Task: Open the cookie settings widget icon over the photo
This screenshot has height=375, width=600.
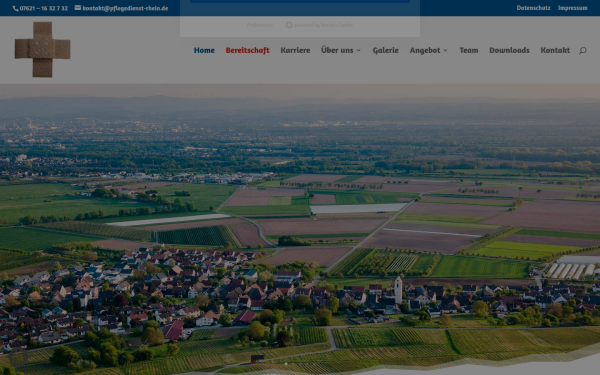Action: tap(18, 357)
